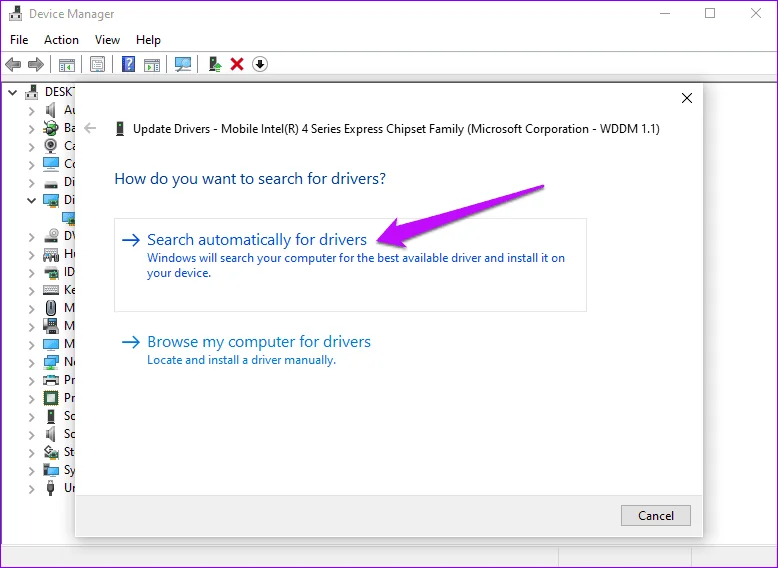The width and height of the screenshot is (778, 568).
Task: Toggle the show/hide action pane toolbar icon
Action: point(152,64)
